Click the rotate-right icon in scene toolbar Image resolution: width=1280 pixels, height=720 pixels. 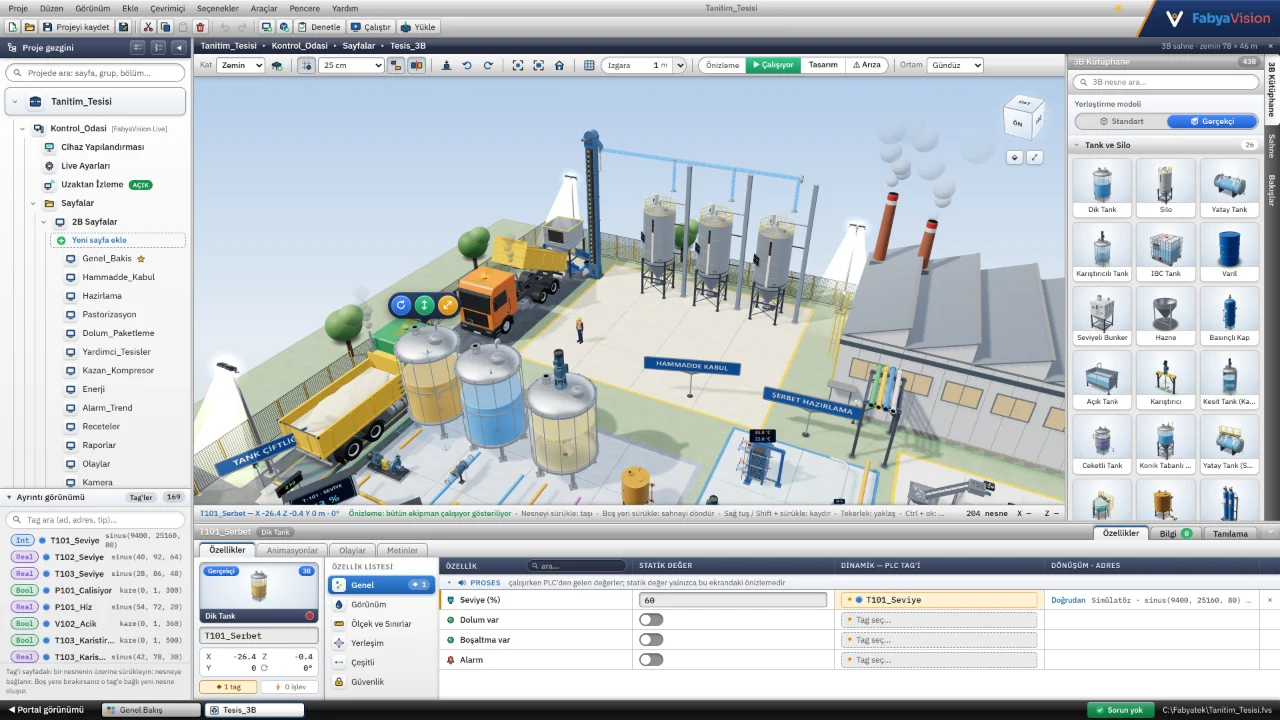click(x=488, y=65)
